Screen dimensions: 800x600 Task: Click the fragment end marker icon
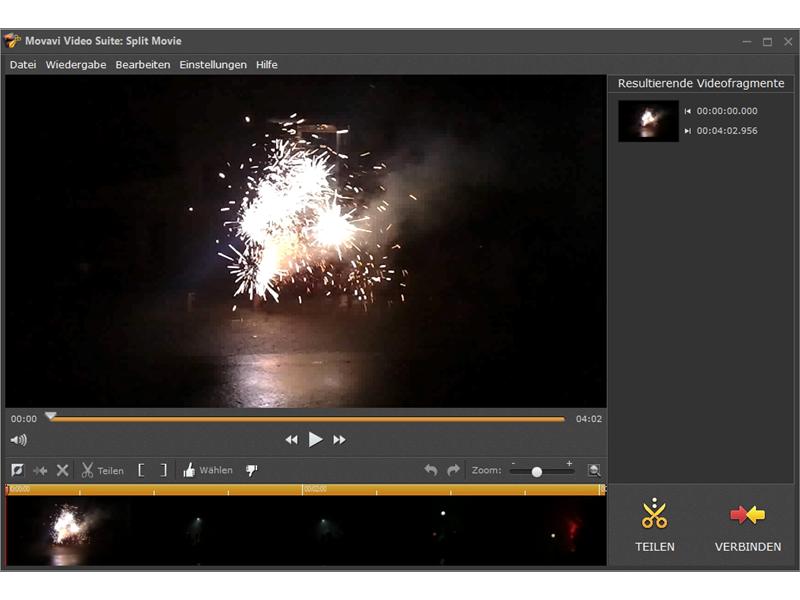click(x=688, y=131)
